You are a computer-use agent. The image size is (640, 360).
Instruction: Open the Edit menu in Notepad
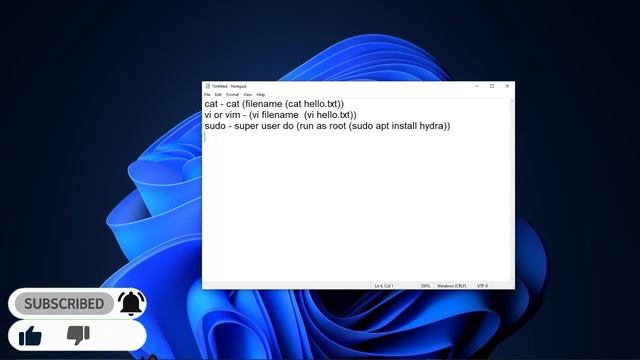[x=218, y=95]
